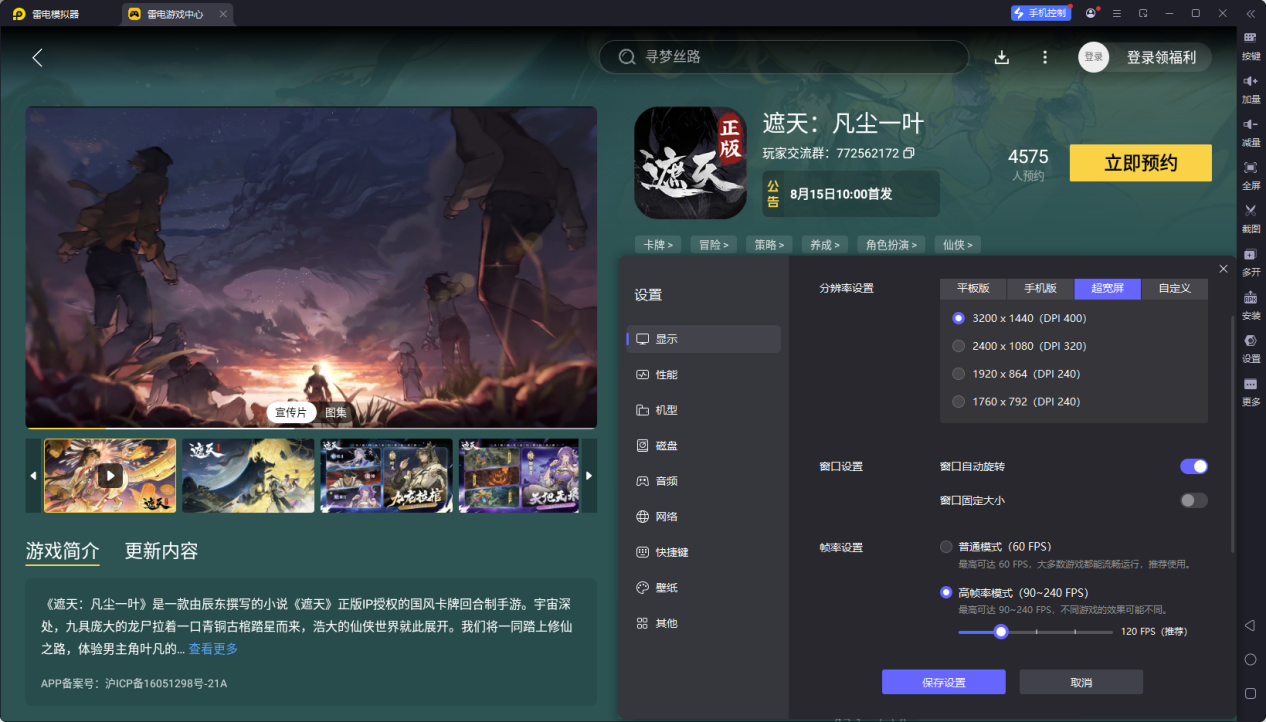Toggle 窗口自动旋转 auto-rotate switch
This screenshot has width=1266, height=722.
tap(1194, 466)
